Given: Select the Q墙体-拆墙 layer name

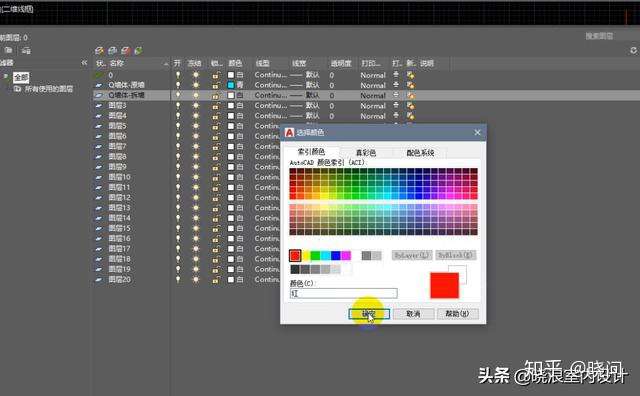Looking at the screenshot, I should tap(127, 95).
